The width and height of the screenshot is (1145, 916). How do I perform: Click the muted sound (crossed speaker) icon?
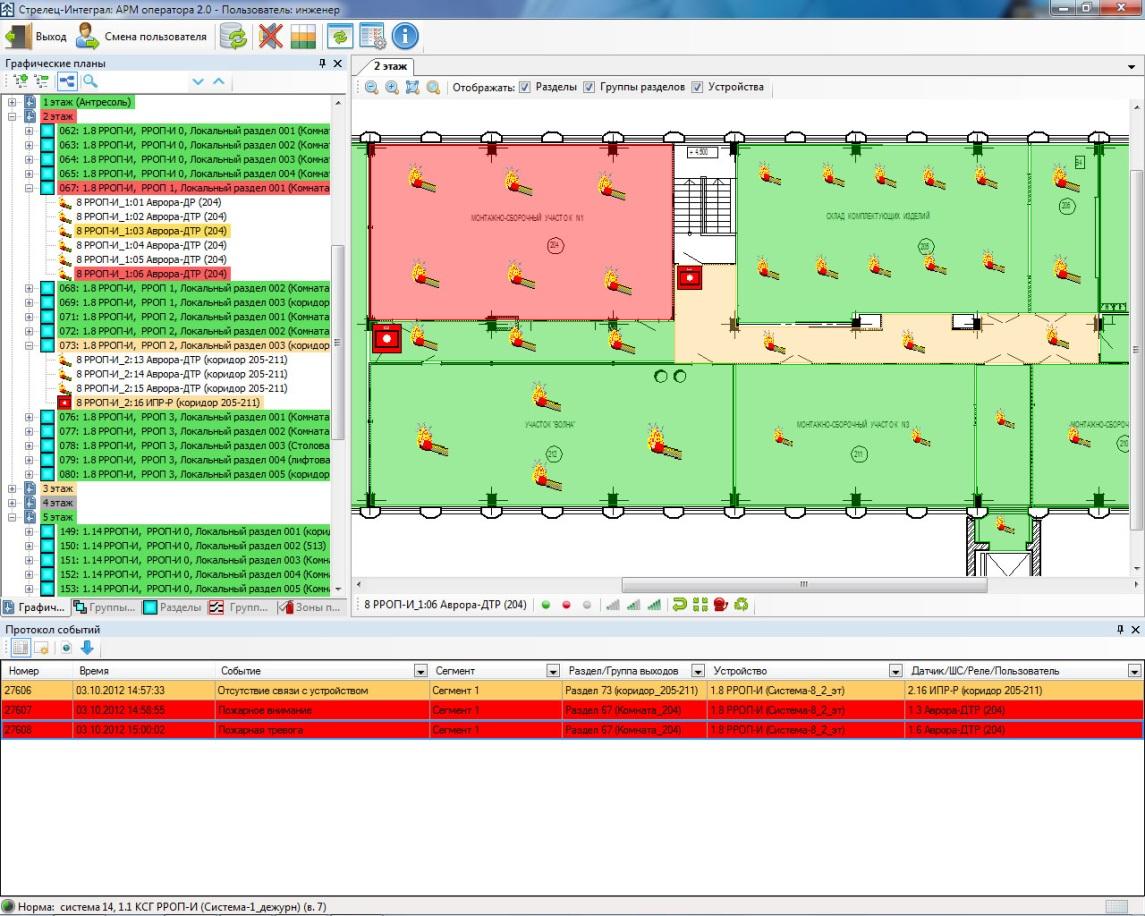270,36
